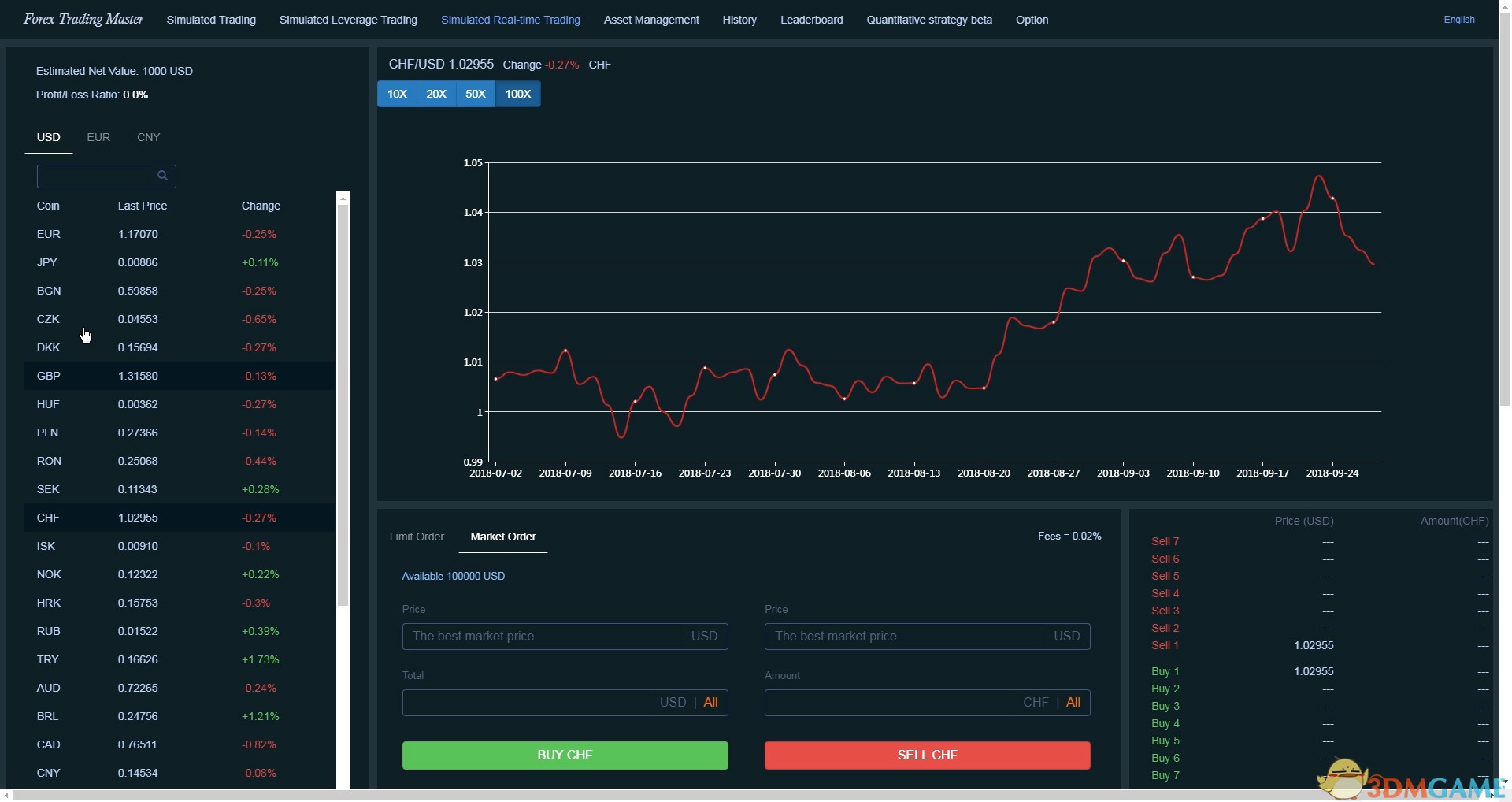Select the DKK row in coin list
Image resolution: width=1512 pixels, height=802 pixels.
(x=180, y=347)
